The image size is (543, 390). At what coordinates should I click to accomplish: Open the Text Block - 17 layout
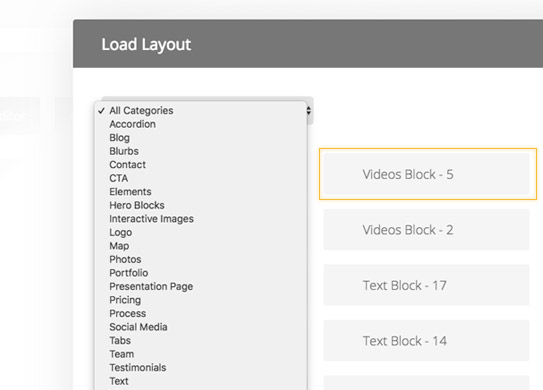point(426,285)
